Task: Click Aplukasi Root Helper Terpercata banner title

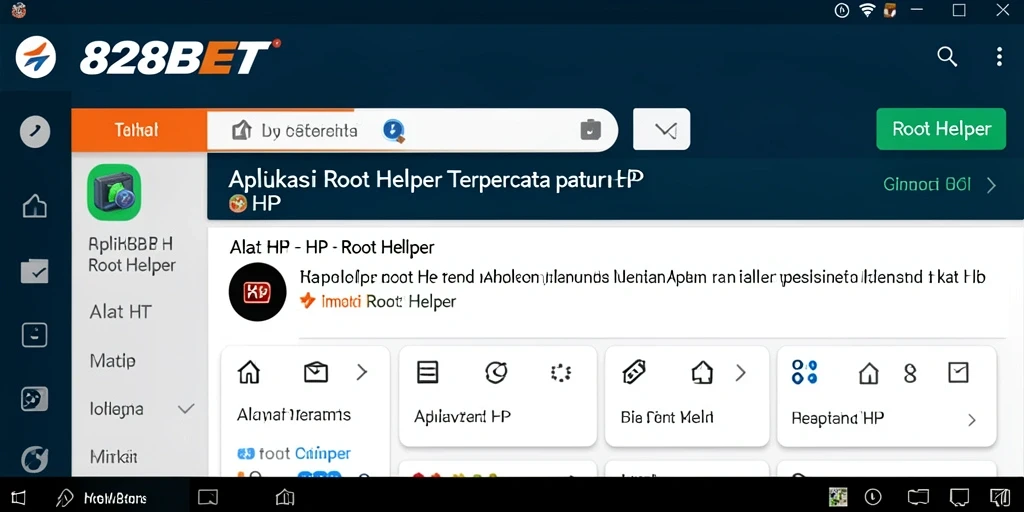Action: [x=436, y=180]
